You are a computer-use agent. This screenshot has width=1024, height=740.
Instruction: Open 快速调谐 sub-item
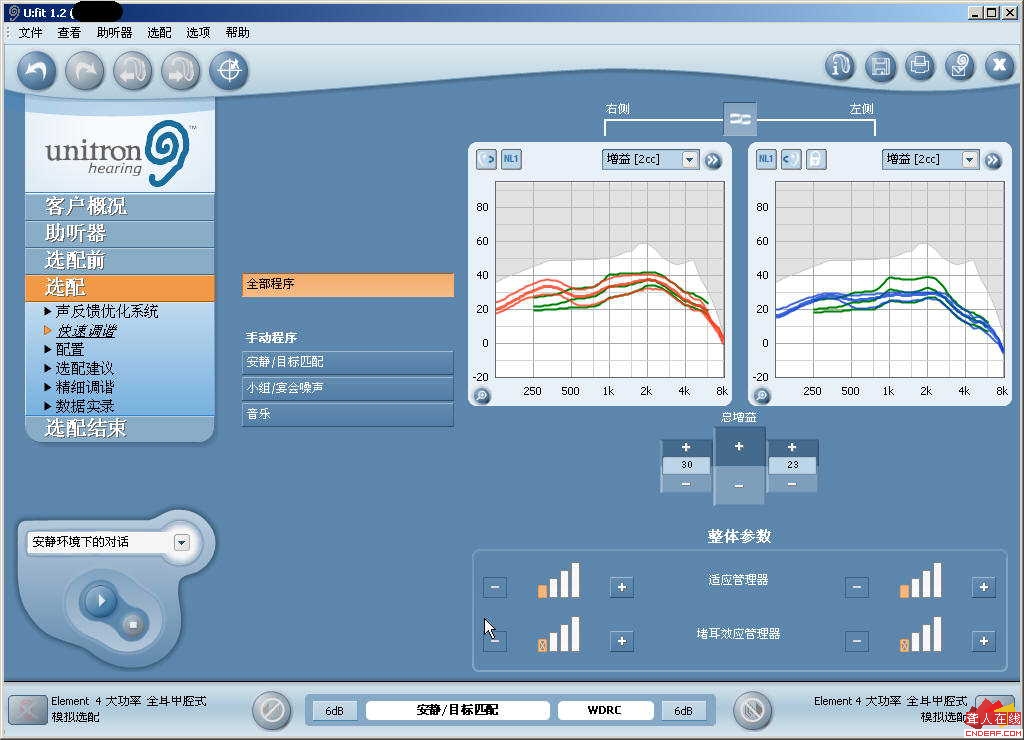tap(86, 331)
